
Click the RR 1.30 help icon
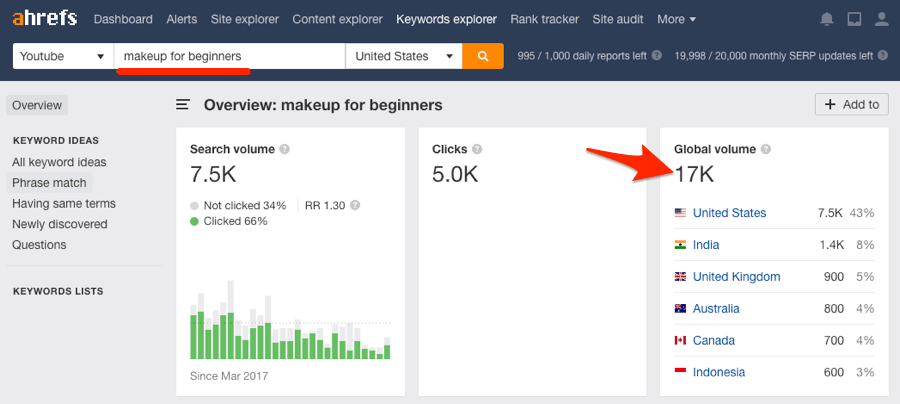pyautogui.click(x=355, y=205)
